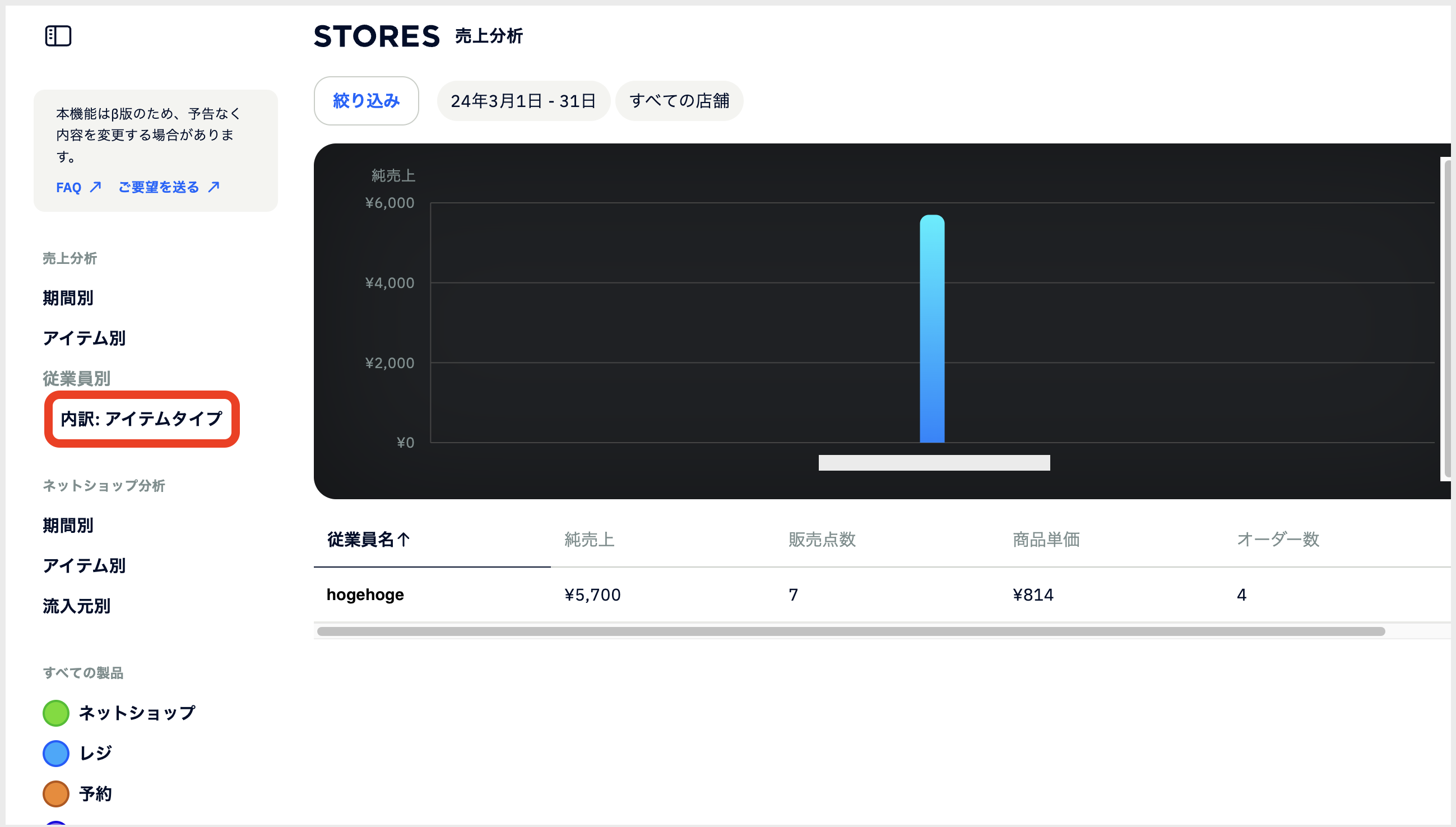Open 内訳: アイテムタイプ breakdown item
Screen dimensions: 1456x827
141,419
